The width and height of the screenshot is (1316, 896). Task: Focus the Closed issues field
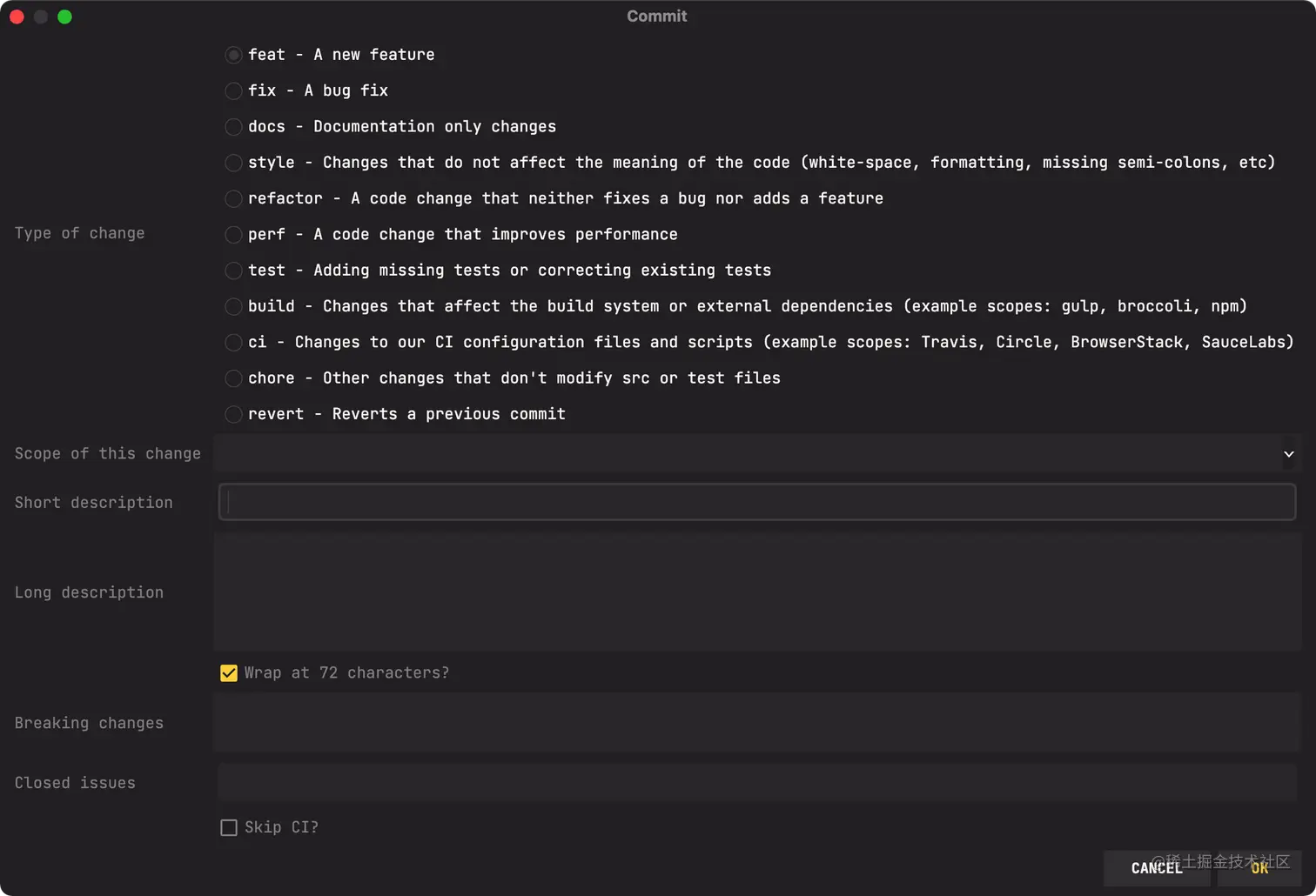[x=757, y=783]
